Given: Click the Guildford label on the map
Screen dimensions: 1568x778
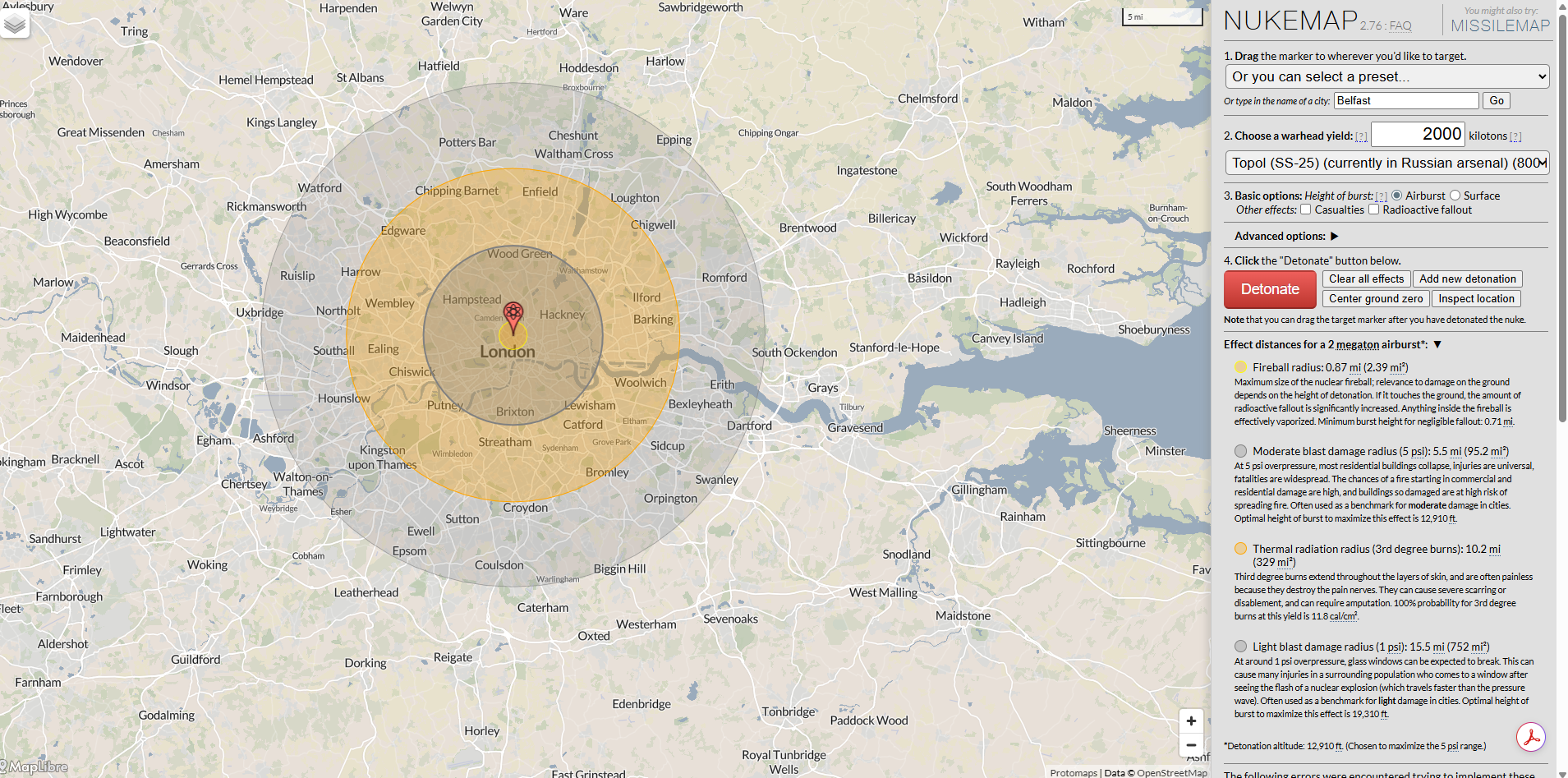Looking at the screenshot, I should (x=195, y=659).
